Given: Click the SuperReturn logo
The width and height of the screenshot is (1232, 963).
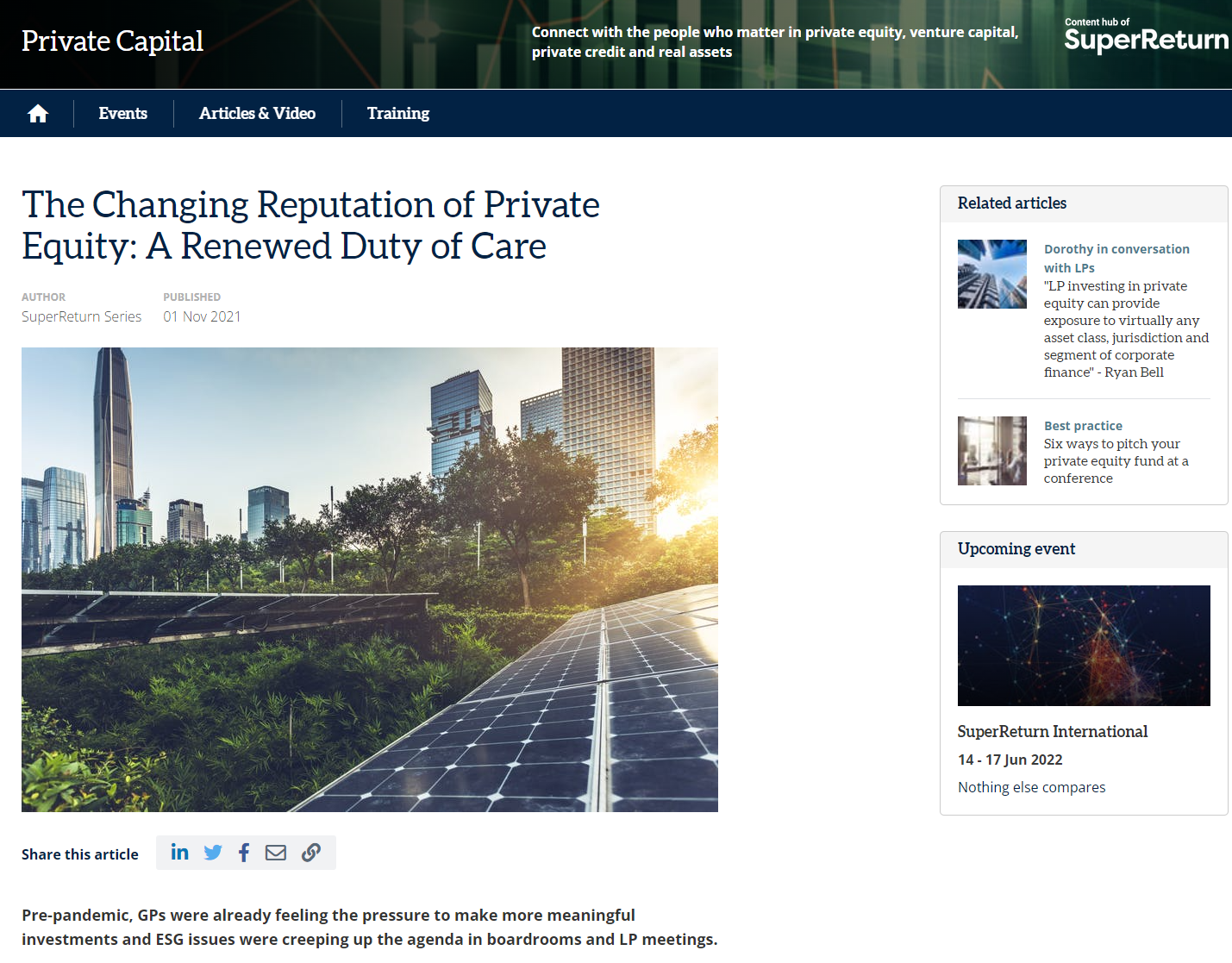Looking at the screenshot, I should 1147,35.
